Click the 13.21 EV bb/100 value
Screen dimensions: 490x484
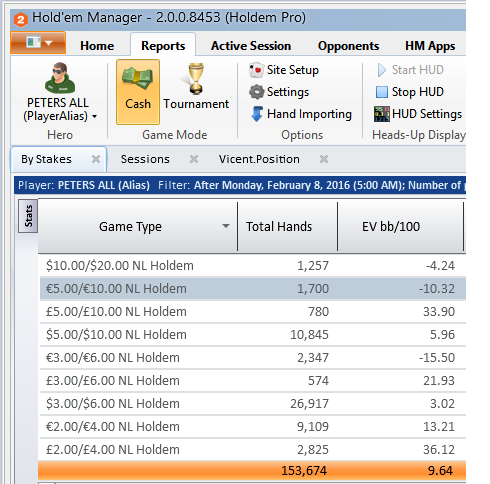pyautogui.click(x=439, y=427)
